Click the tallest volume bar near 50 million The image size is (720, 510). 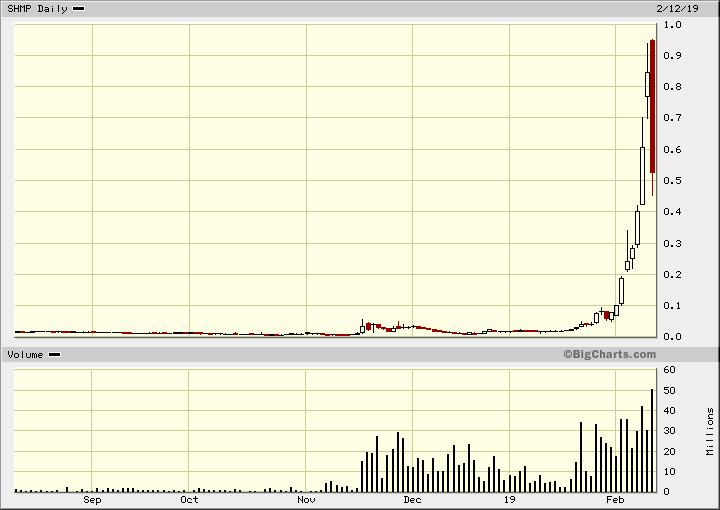coord(652,441)
